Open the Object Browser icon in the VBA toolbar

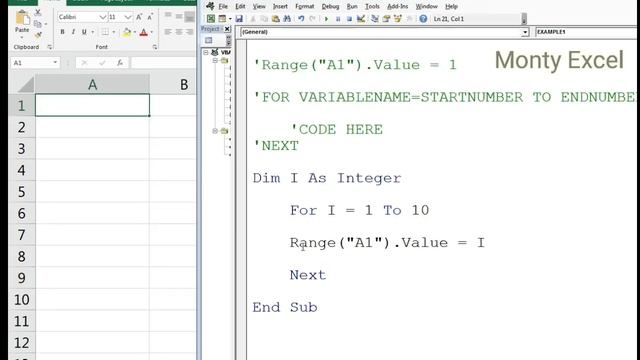click(x=398, y=18)
